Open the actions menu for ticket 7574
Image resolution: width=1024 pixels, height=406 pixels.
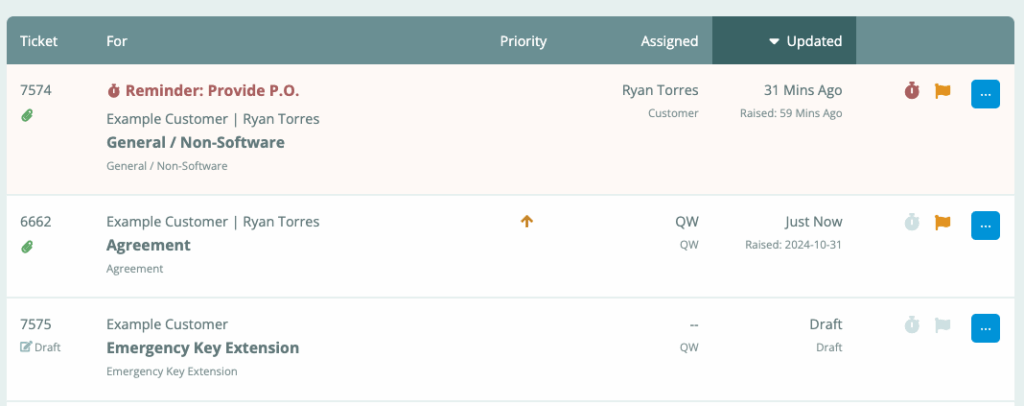[x=985, y=93]
